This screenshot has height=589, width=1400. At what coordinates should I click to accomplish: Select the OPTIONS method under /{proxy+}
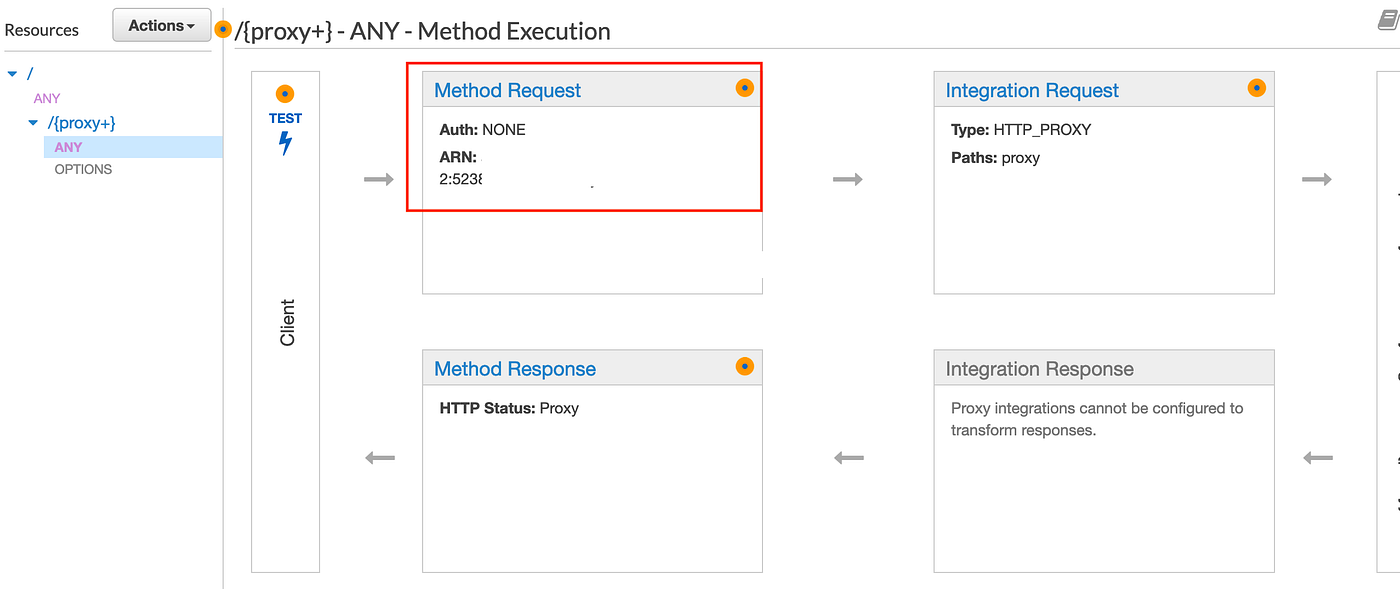[83, 169]
